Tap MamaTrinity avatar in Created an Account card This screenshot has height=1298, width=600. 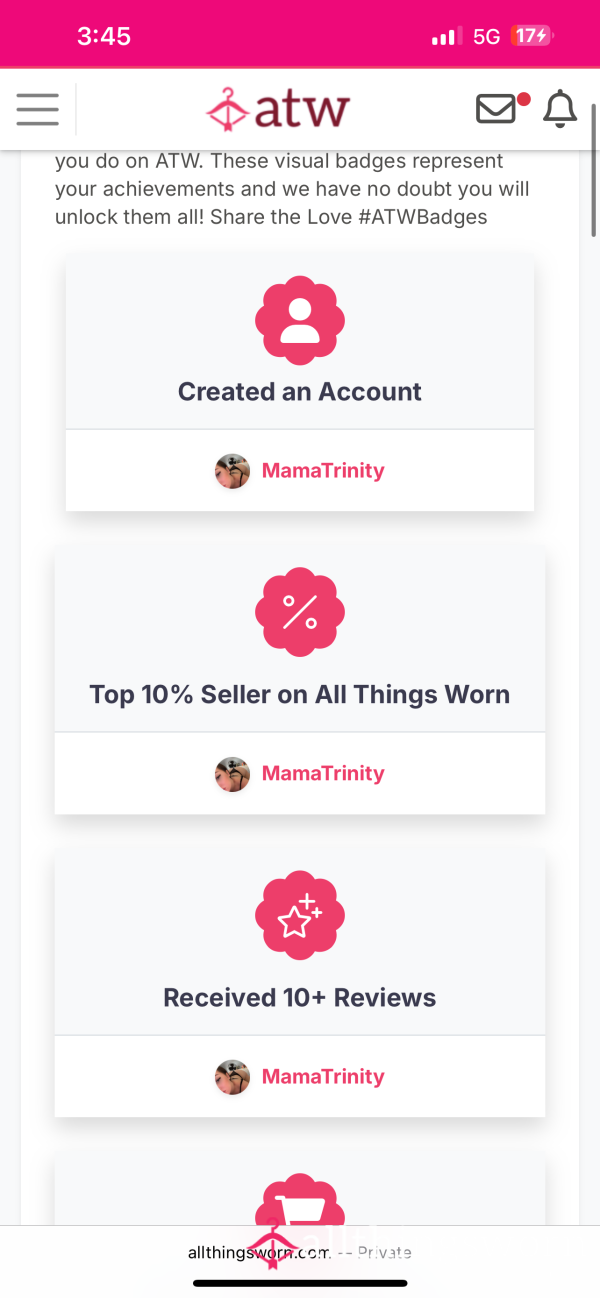coord(232,471)
